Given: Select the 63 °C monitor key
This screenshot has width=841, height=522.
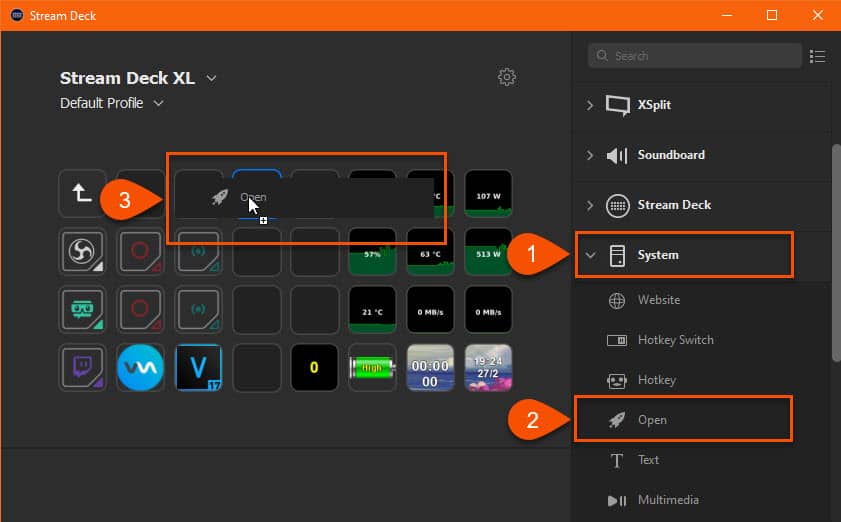Looking at the screenshot, I should point(430,252).
